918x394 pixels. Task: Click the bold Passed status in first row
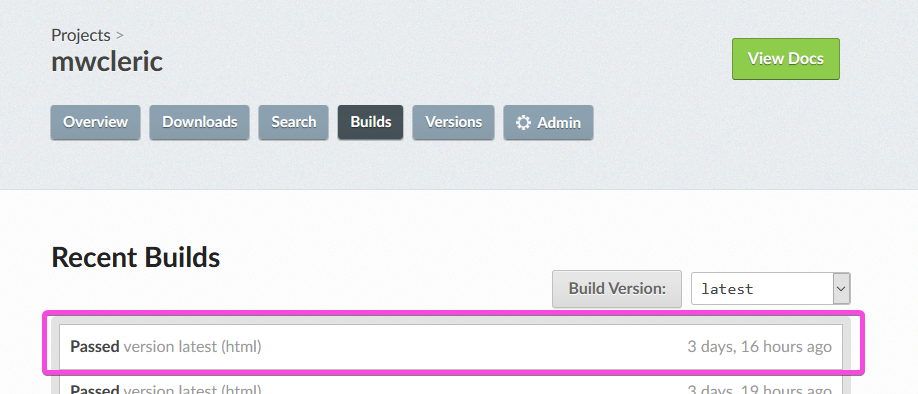(x=95, y=347)
